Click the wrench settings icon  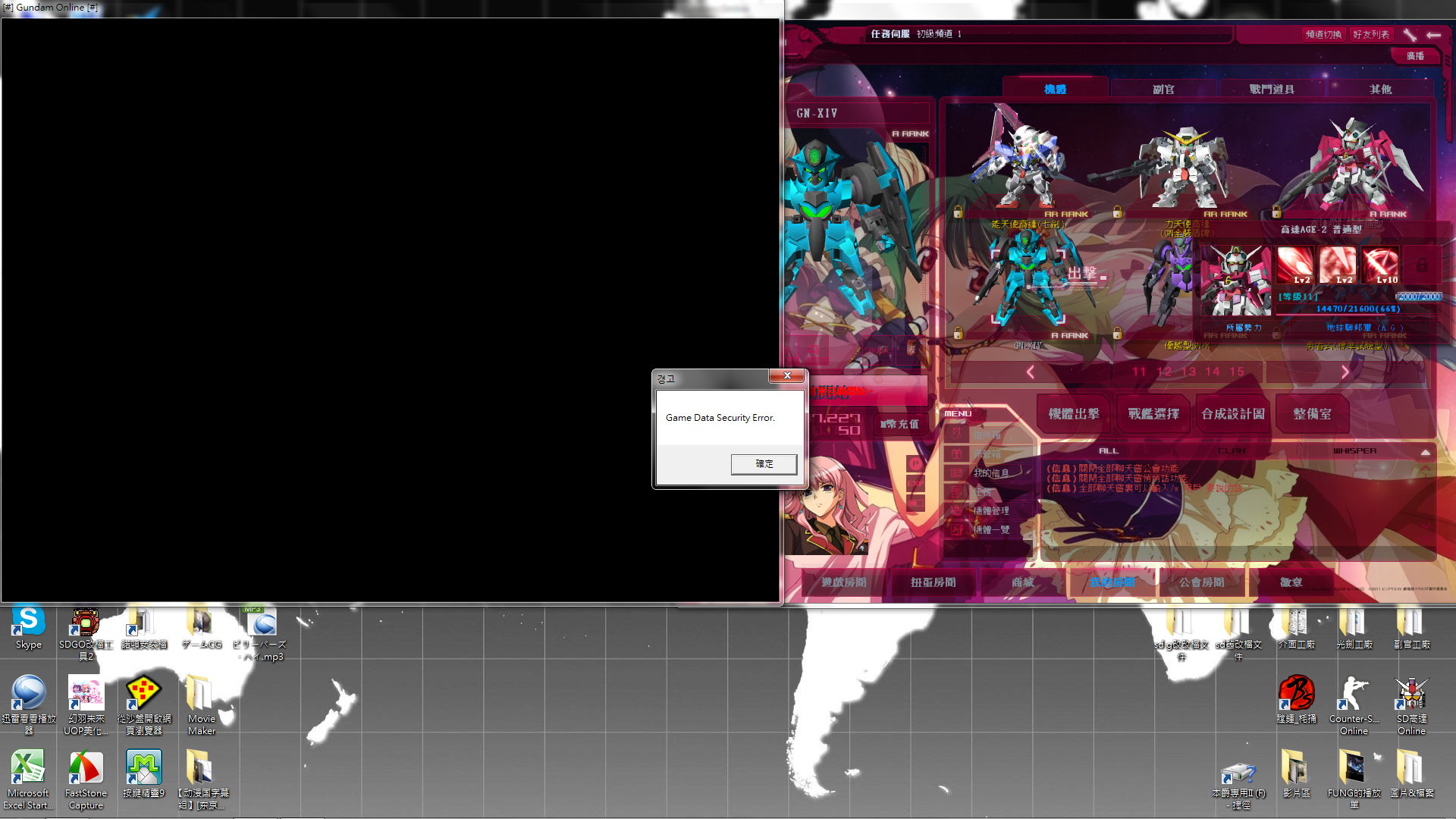coord(1410,35)
